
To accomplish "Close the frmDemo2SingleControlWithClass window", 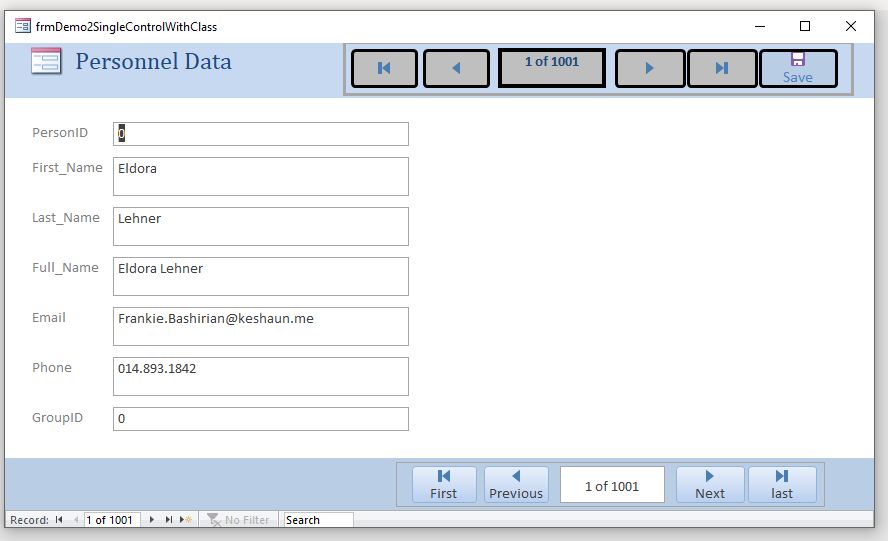I will click(851, 26).
